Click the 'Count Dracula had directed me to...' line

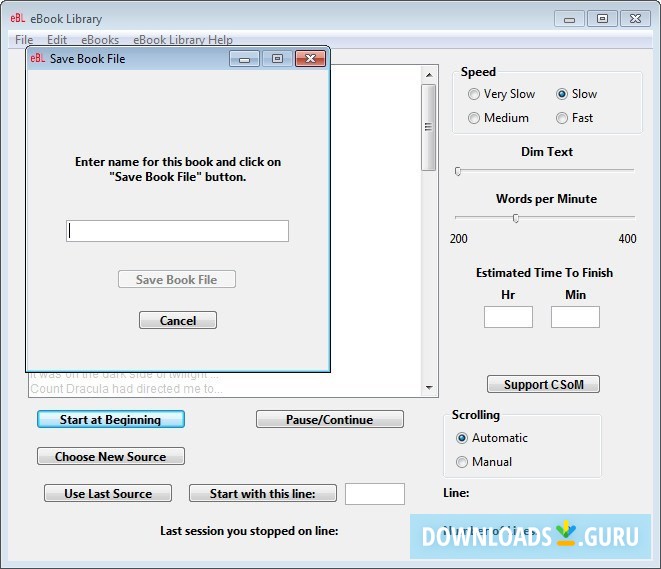tap(126, 389)
